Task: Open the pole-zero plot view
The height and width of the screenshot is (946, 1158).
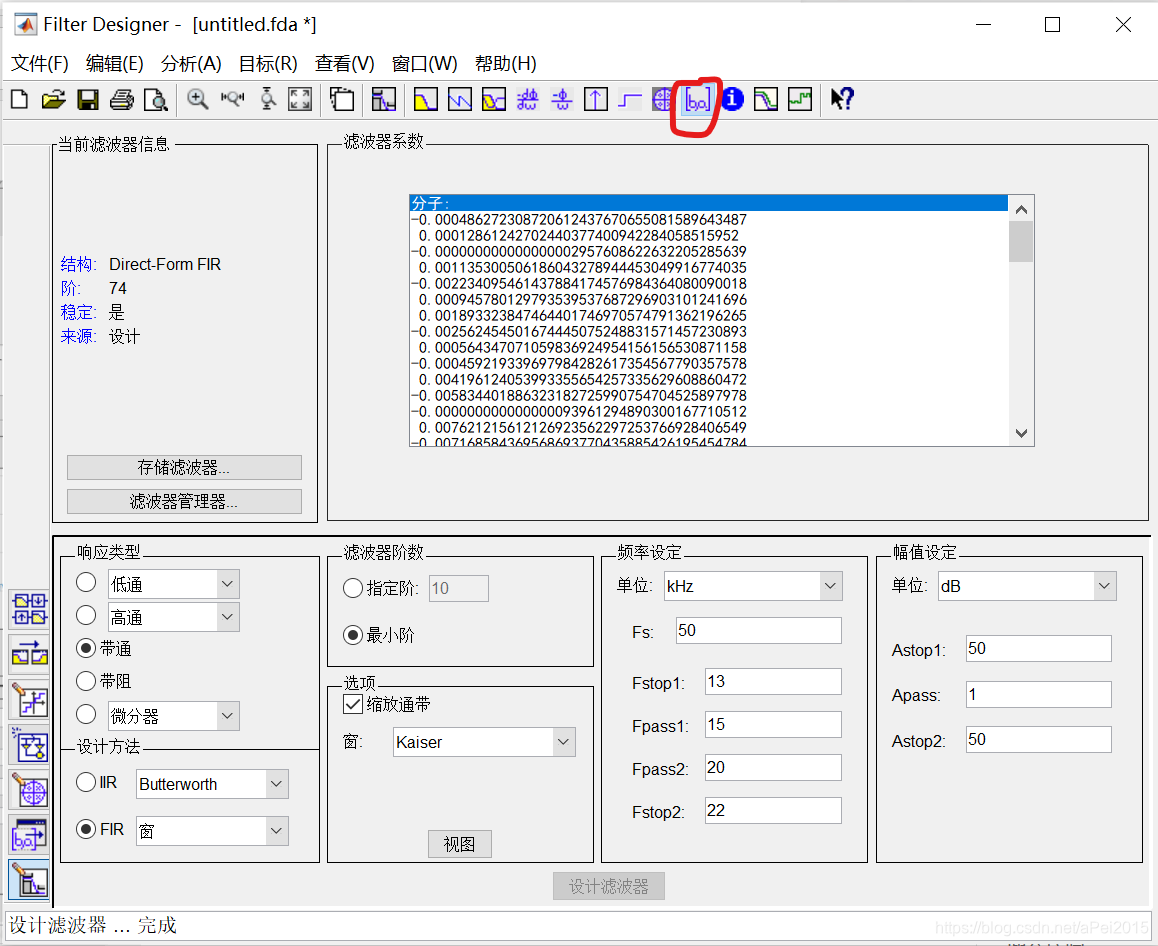Action: (662, 99)
